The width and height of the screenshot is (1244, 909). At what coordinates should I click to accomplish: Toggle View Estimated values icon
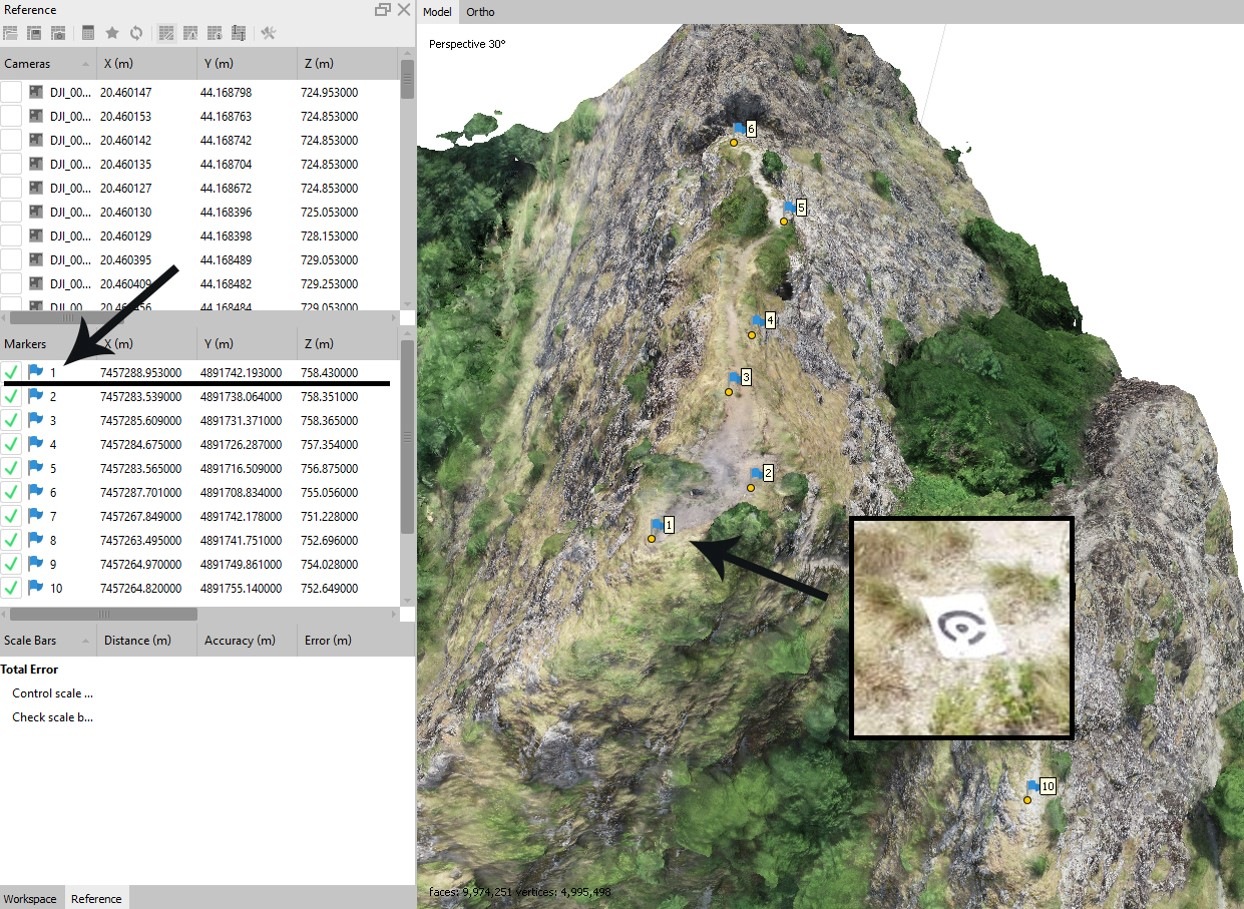(191, 33)
